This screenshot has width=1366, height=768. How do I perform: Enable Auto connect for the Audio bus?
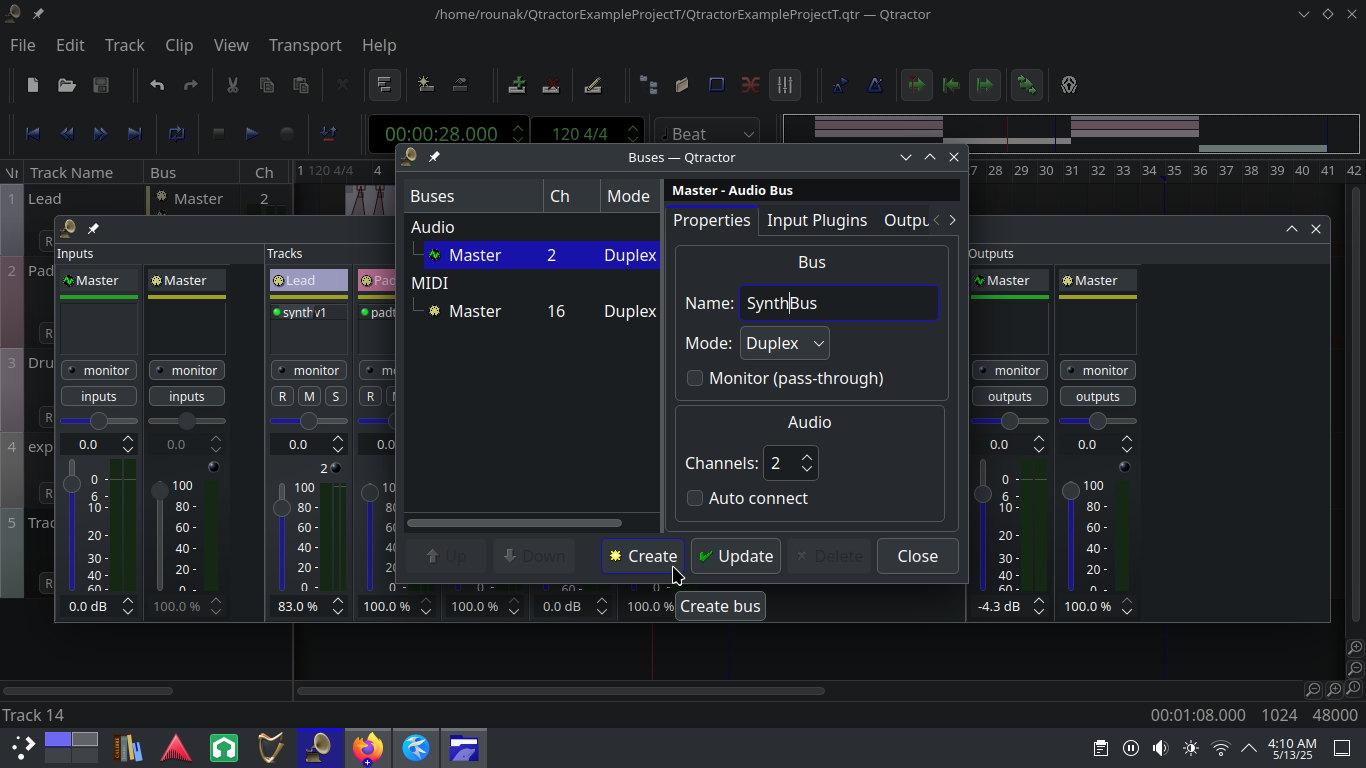(x=695, y=497)
